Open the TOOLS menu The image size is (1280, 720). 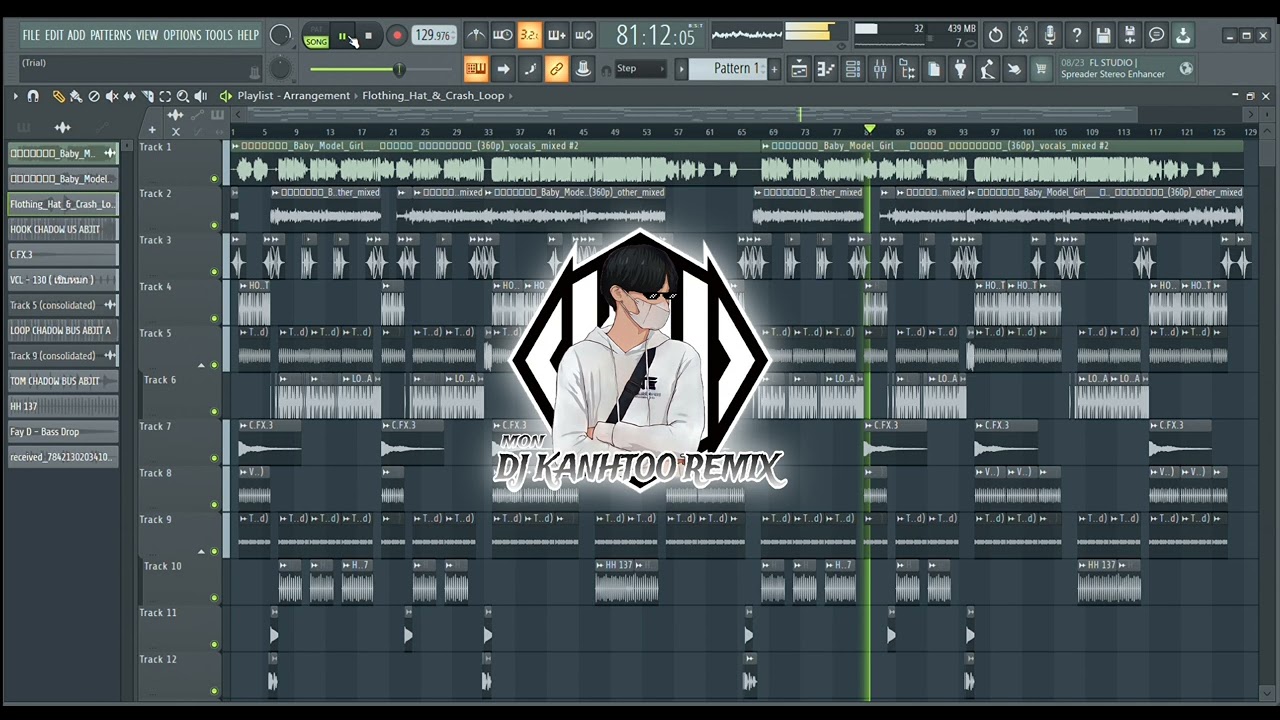[x=219, y=35]
